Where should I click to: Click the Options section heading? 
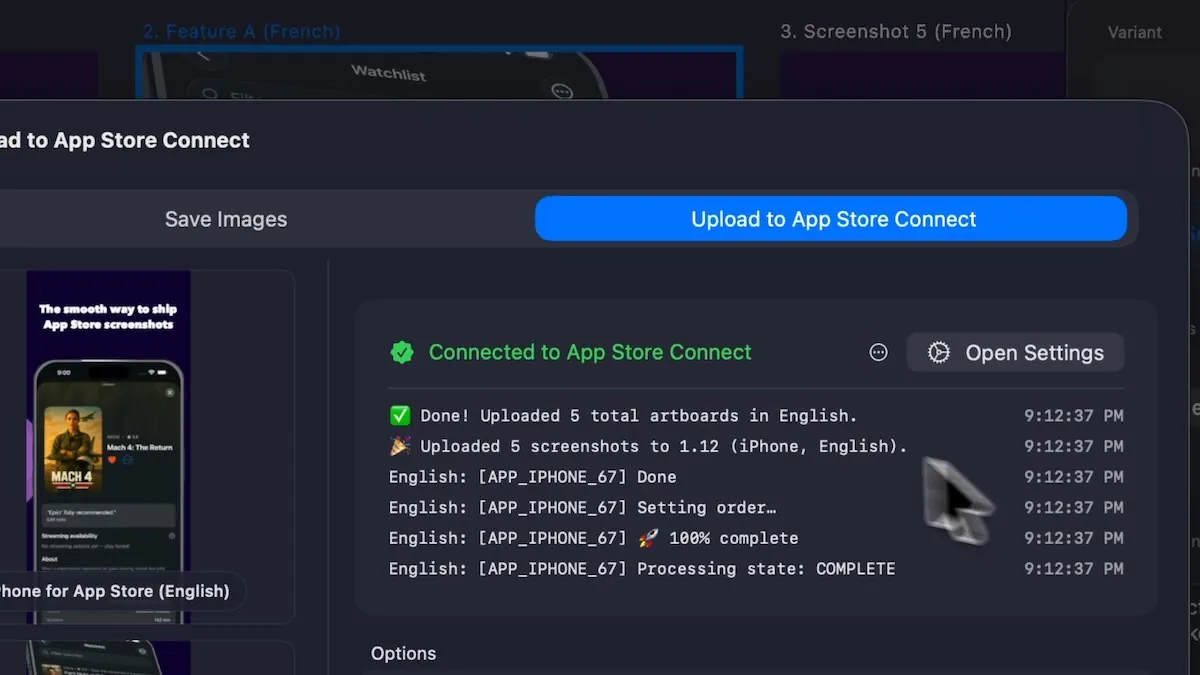tap(403, 653)
